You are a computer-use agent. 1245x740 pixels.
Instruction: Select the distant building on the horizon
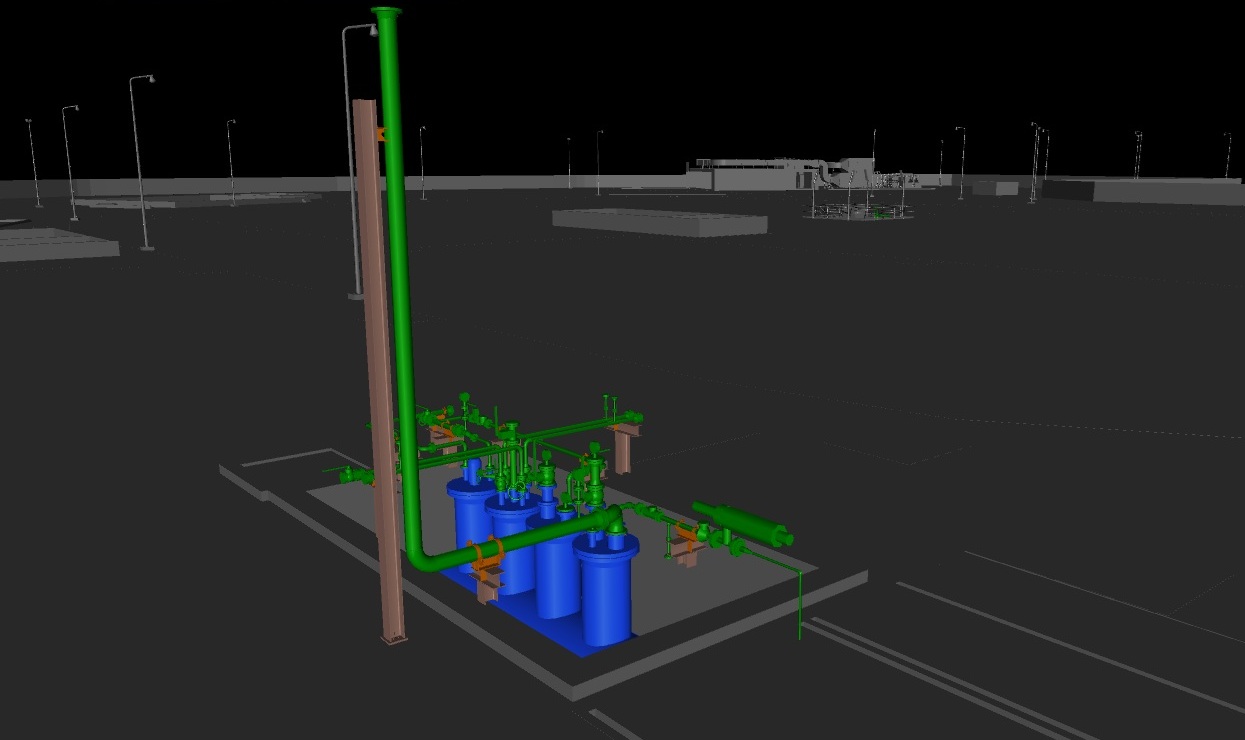(x=760, y=174)
